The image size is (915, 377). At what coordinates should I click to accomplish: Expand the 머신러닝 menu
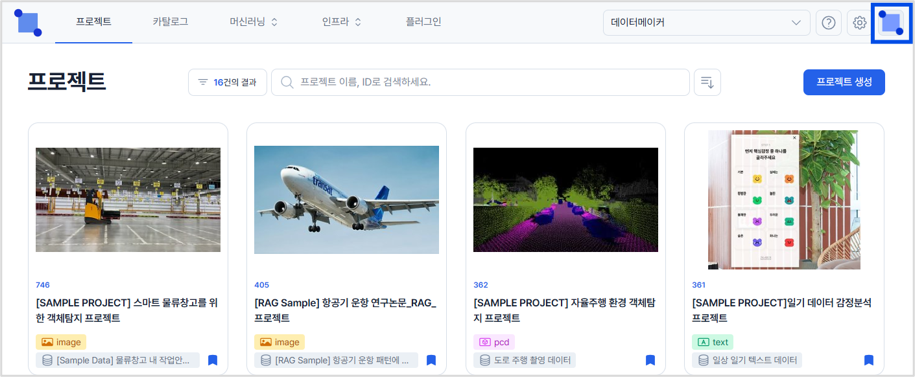tap(254, 23)
